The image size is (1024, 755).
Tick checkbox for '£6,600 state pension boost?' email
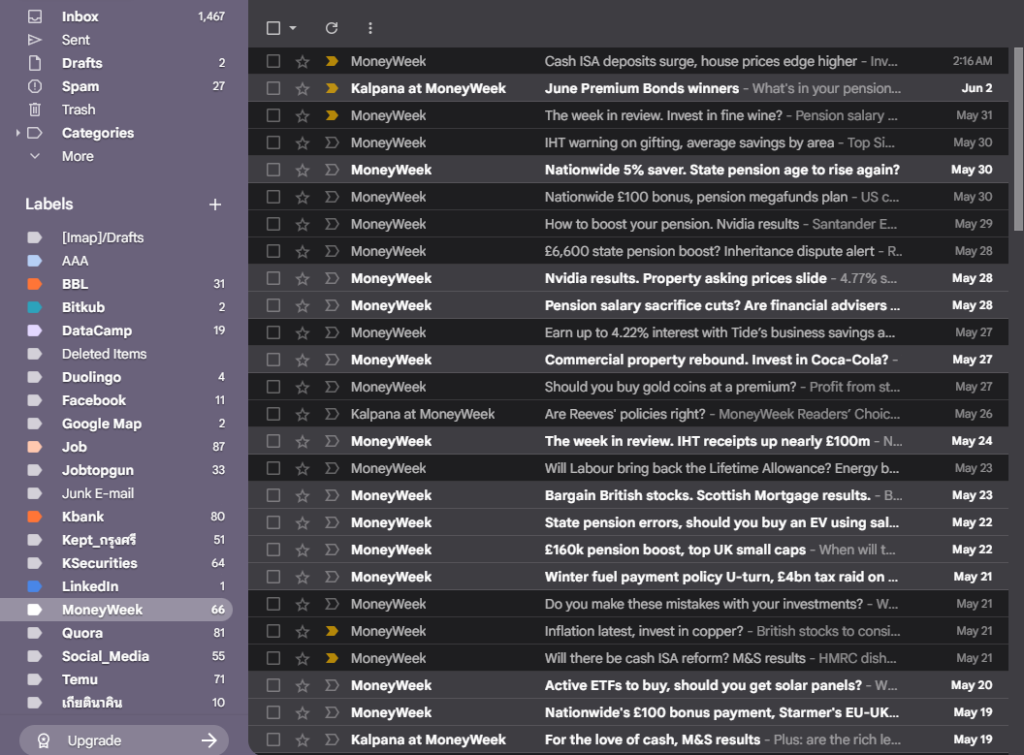click(274, 251)
